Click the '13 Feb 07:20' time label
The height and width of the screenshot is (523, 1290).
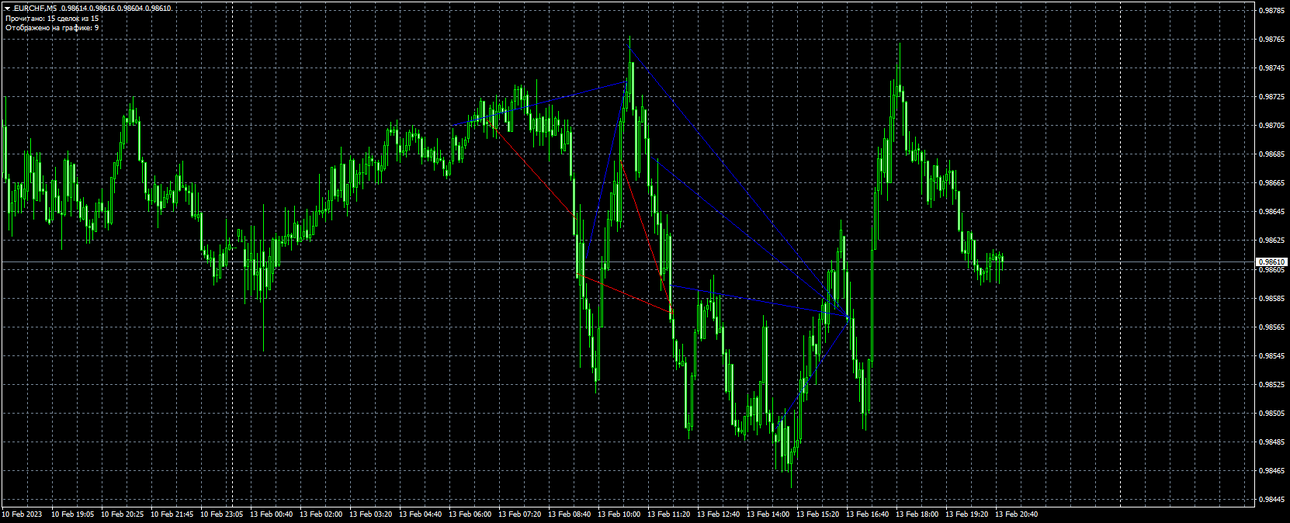[519, 514]
